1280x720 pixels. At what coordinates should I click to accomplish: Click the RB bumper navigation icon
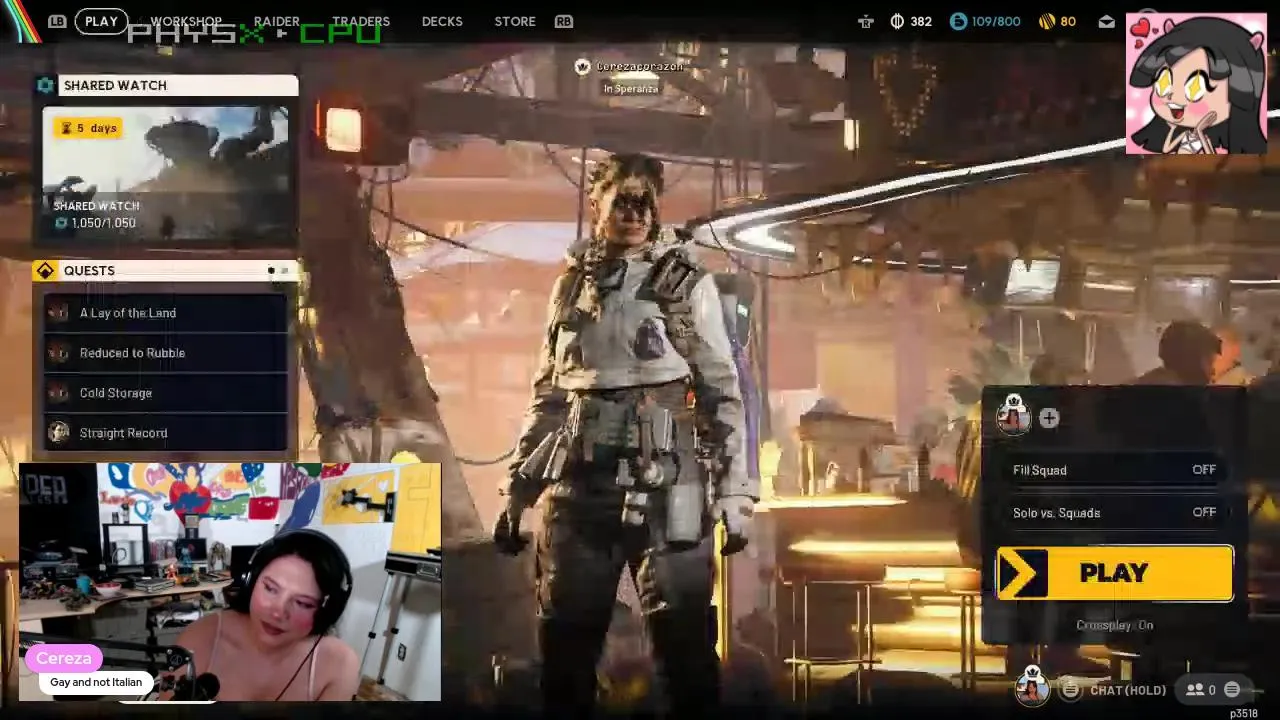[564, 21]
